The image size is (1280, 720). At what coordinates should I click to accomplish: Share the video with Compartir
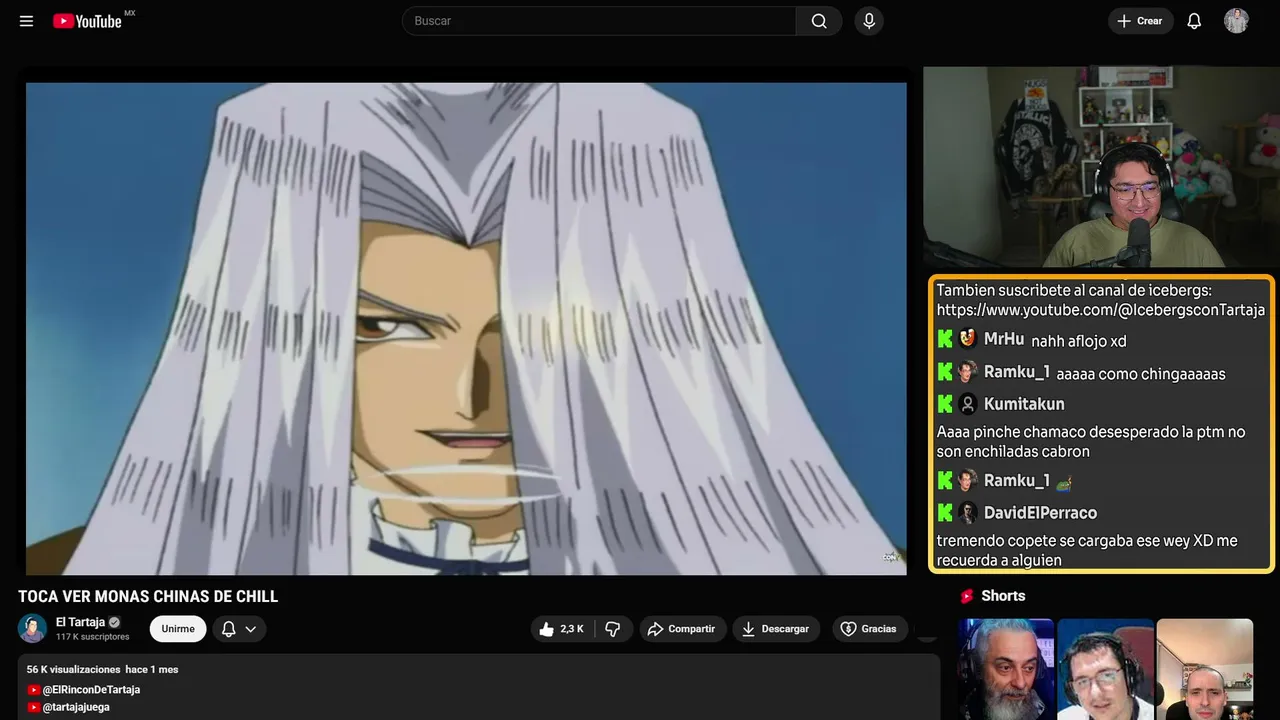click(x=683, y=629)
